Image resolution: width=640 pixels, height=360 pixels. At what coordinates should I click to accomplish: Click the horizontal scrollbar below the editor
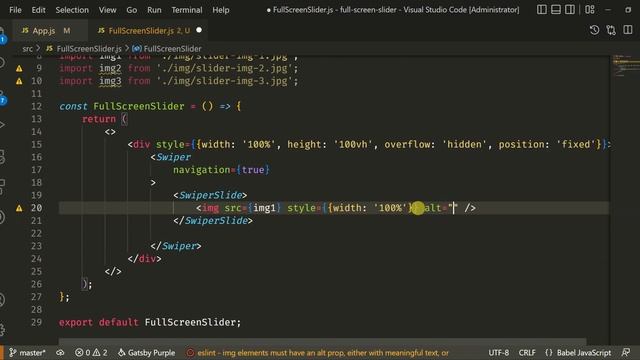pyautogui.click(x=322, y=341)
